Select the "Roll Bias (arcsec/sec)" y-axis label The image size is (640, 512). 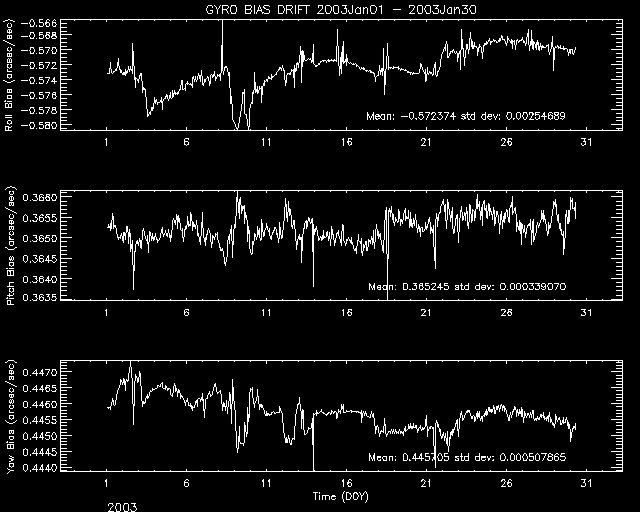click(9, 75)
